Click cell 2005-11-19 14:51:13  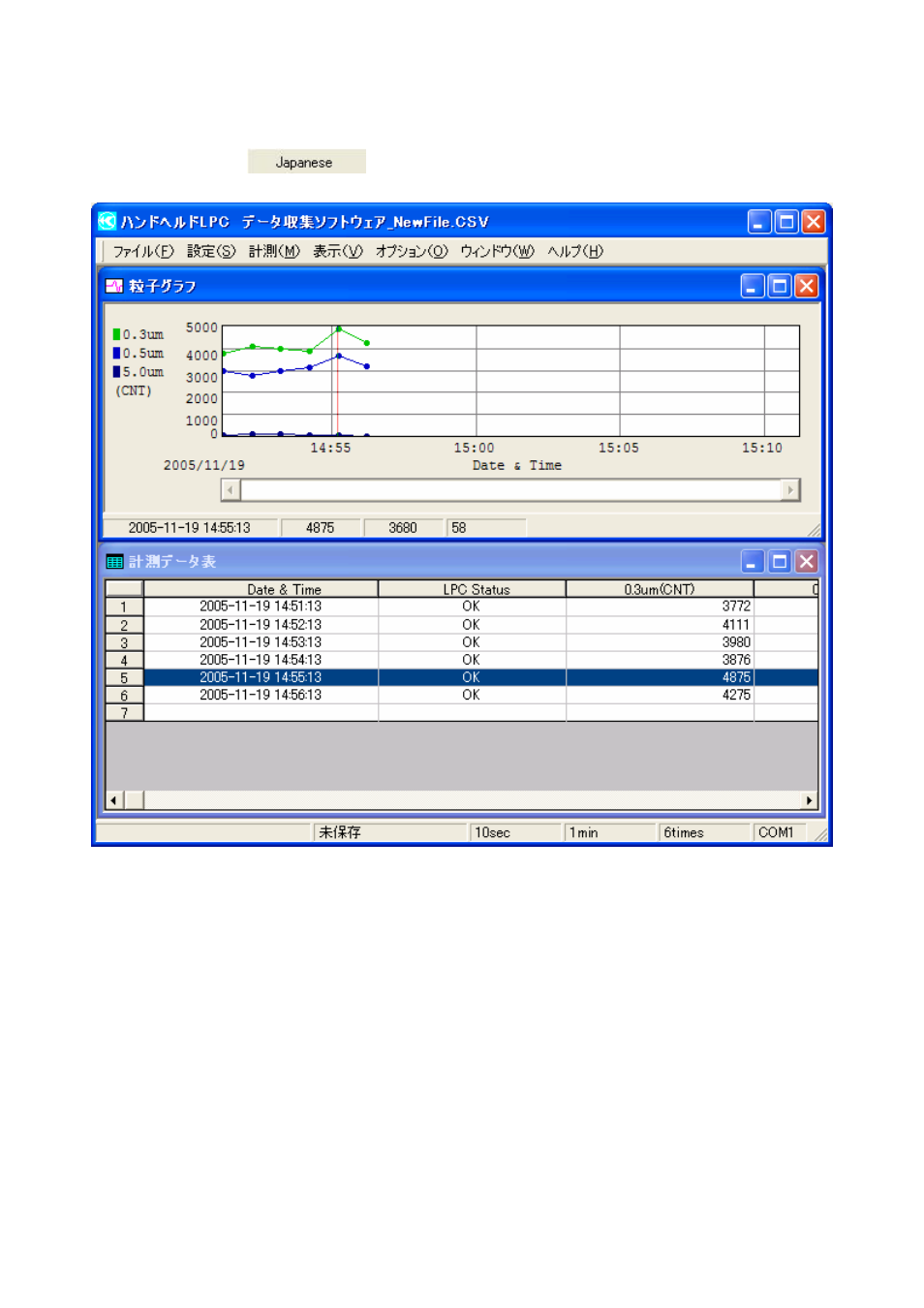[x=261, y=607]
